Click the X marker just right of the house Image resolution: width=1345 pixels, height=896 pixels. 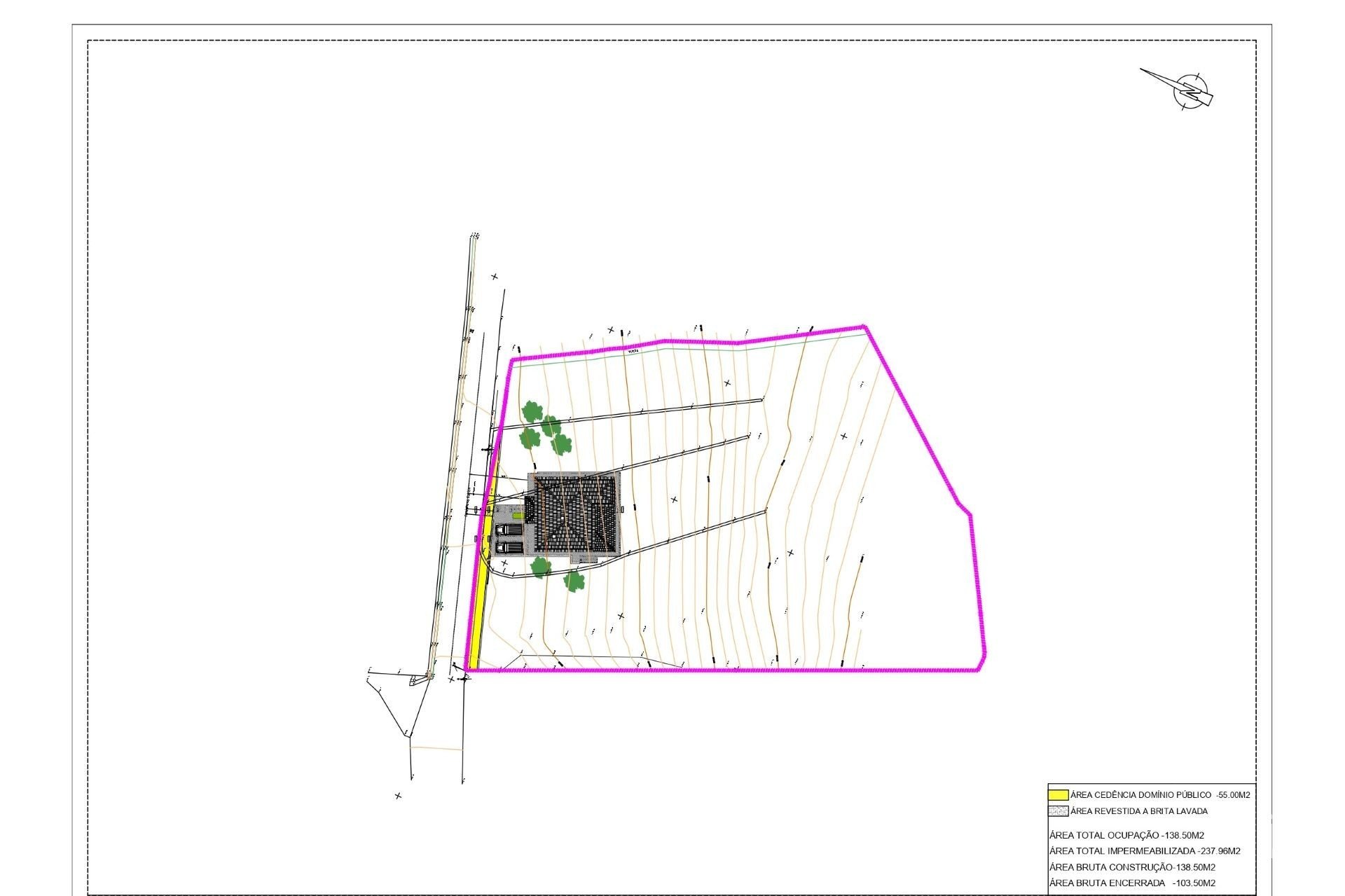tap(674, 499)
